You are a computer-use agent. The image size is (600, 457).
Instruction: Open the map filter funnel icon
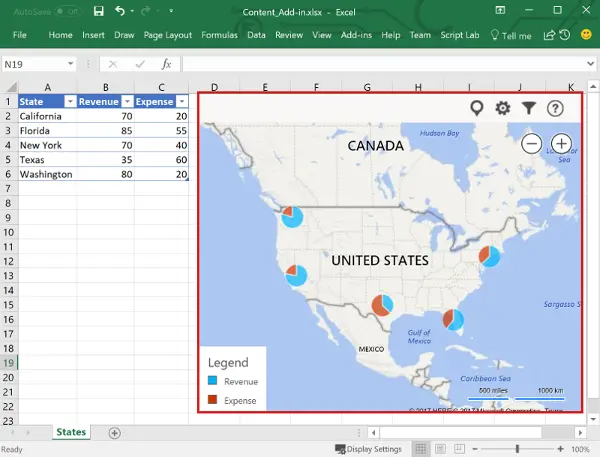(x=529, y=108)
